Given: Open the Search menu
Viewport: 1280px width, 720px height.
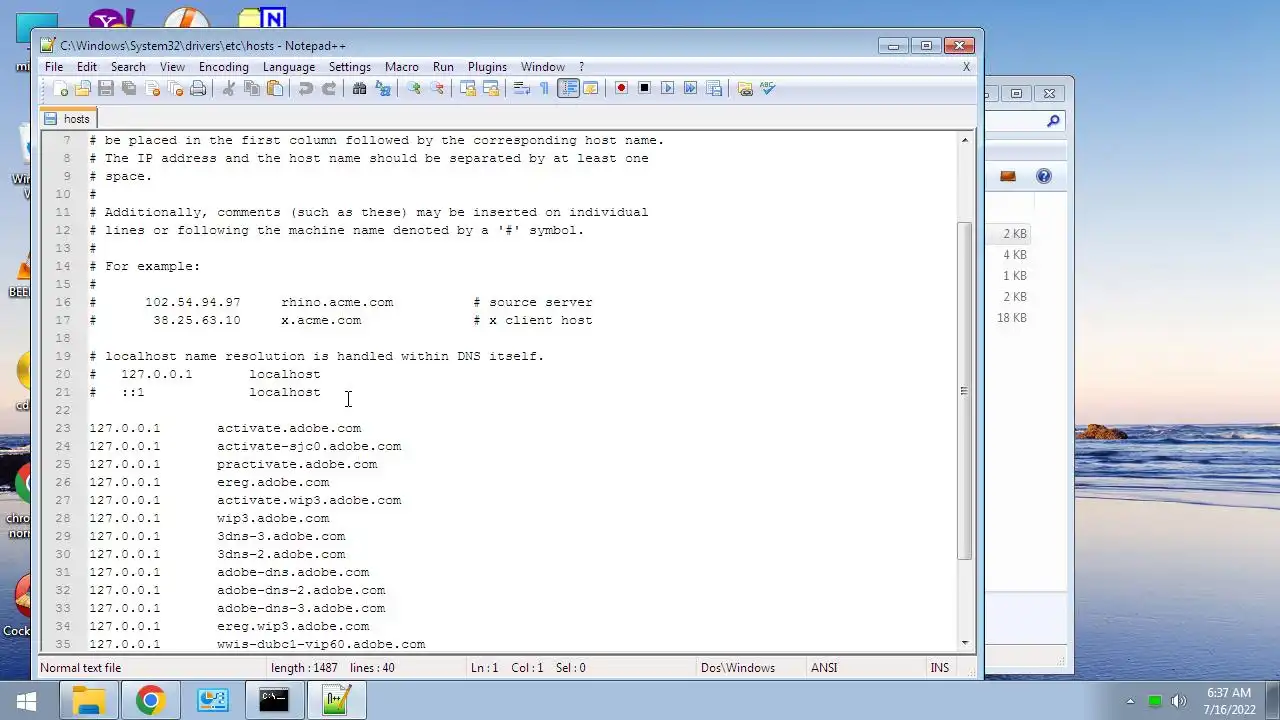Looking at the screenshot, I should [x=128, y=67].
